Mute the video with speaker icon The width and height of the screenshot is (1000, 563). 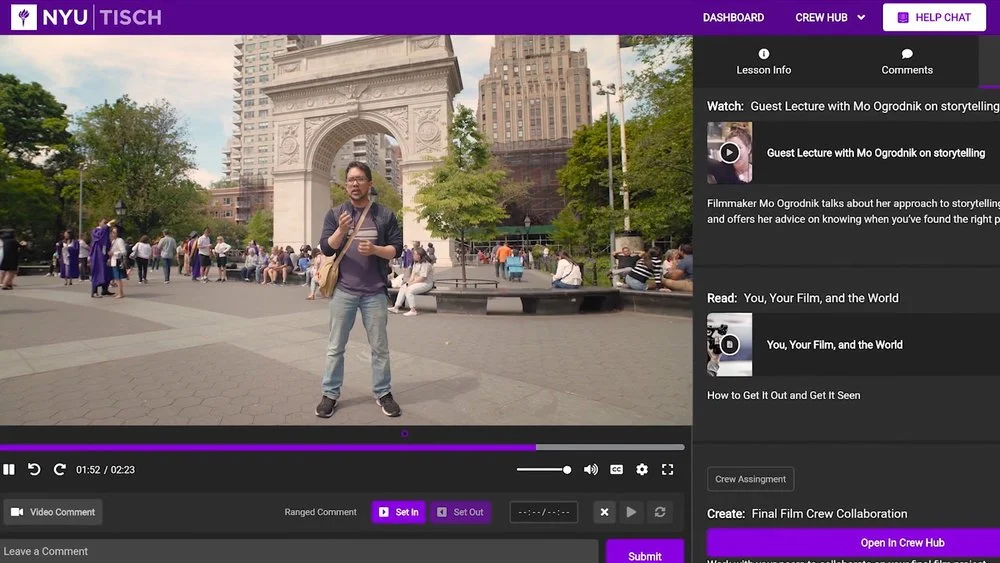point(591,470)
